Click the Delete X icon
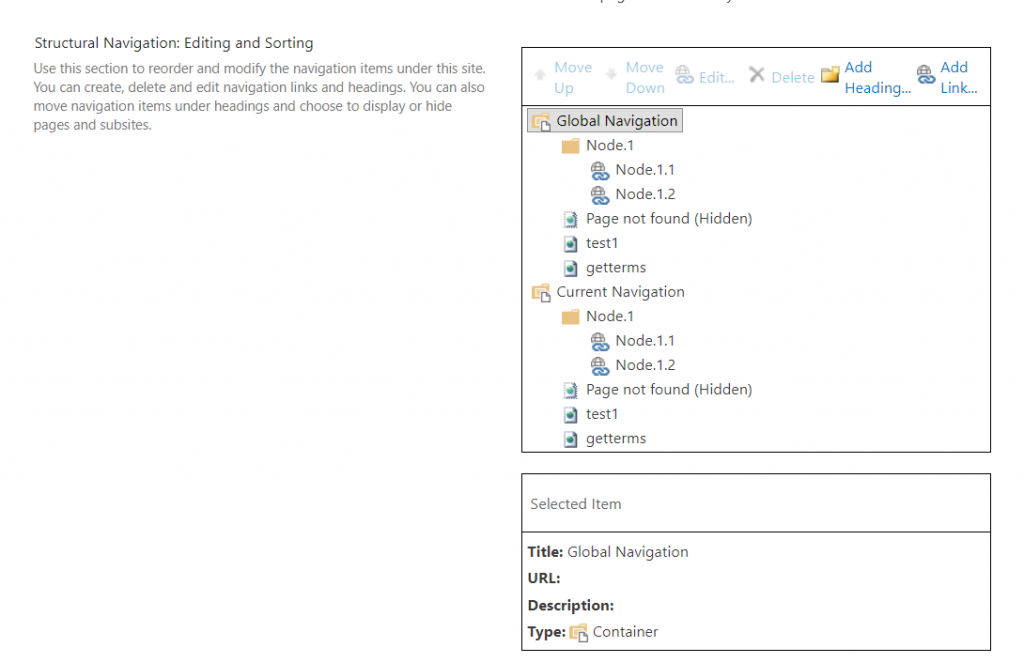1024x663 pixels. point(759,74)
